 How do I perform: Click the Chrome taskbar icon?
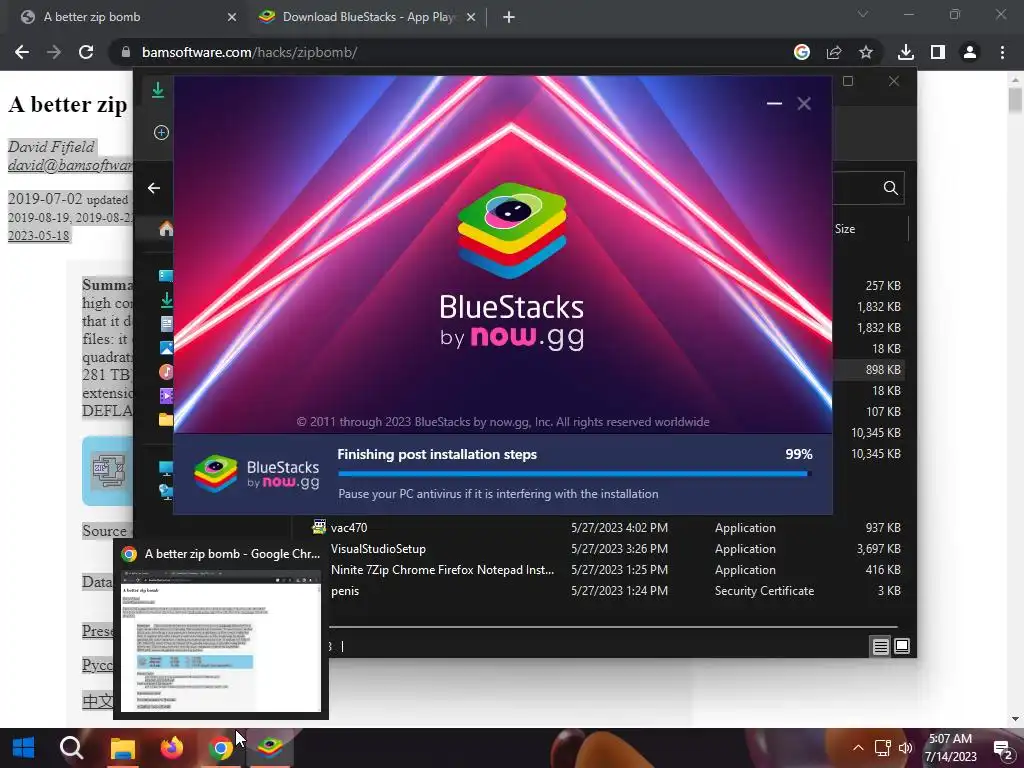click(220, 748)
